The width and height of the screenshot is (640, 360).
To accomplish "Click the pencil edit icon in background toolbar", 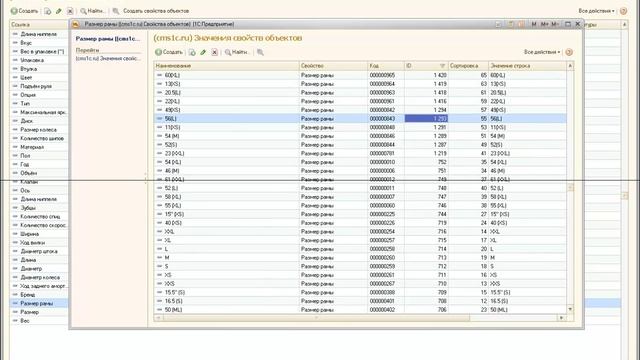I will pos(59,11).
